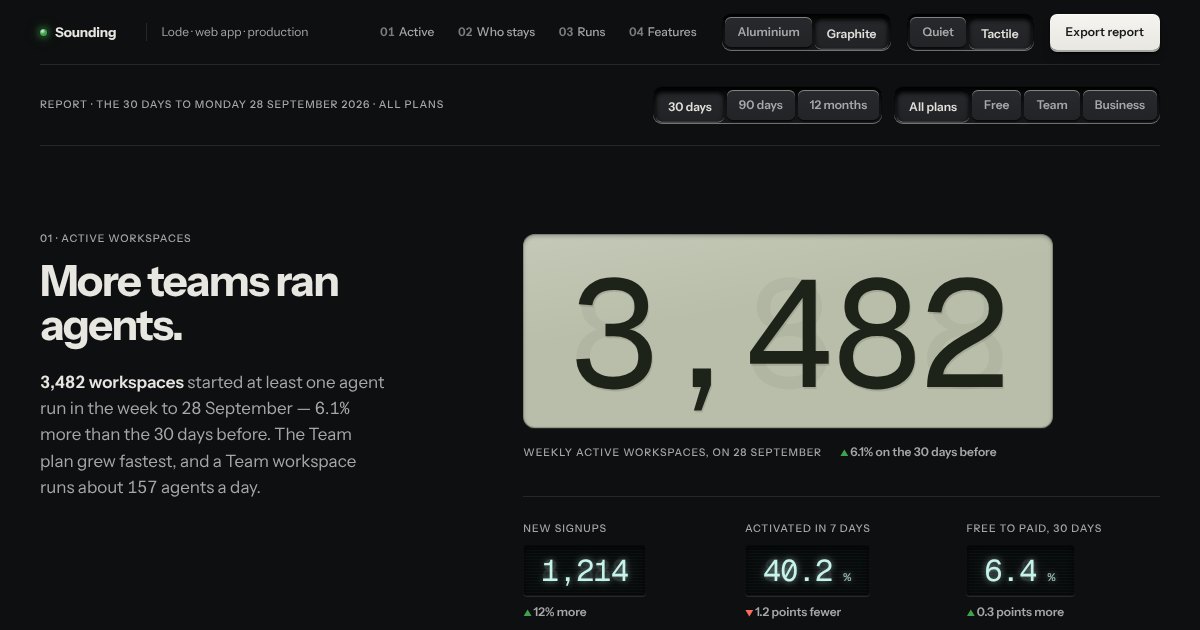Switch theme to Graphite

pos(851,33)
